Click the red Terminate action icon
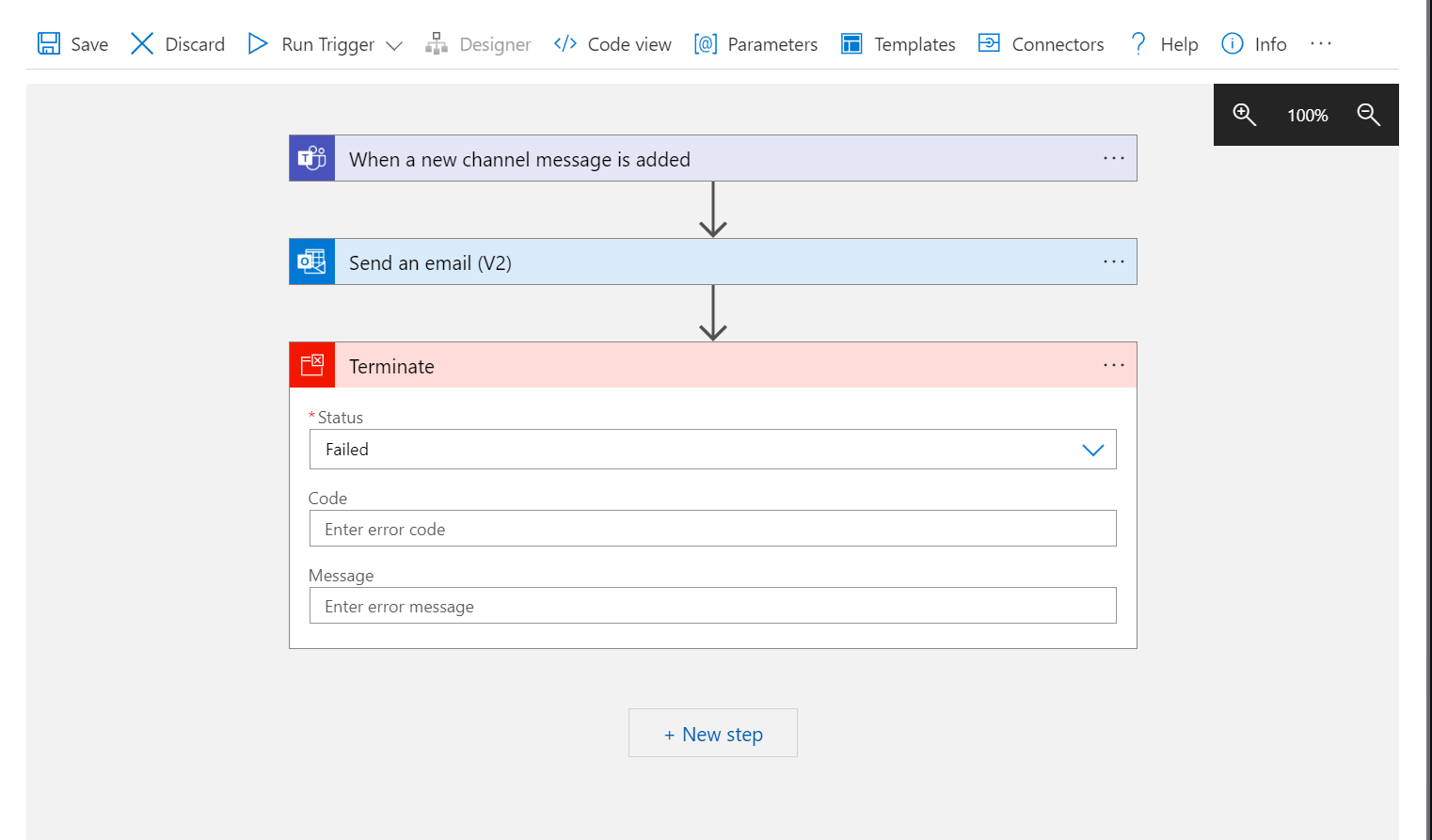 (311, 365)
